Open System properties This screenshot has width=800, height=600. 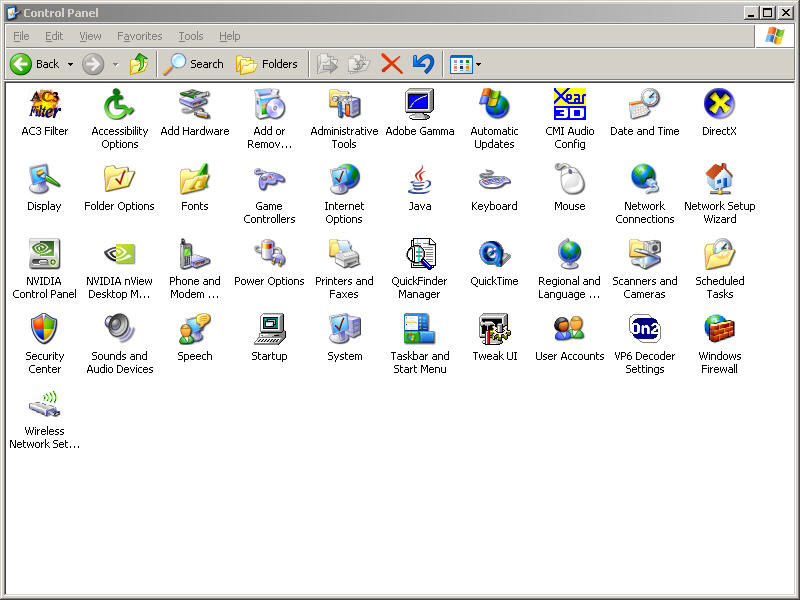[344, 337]
